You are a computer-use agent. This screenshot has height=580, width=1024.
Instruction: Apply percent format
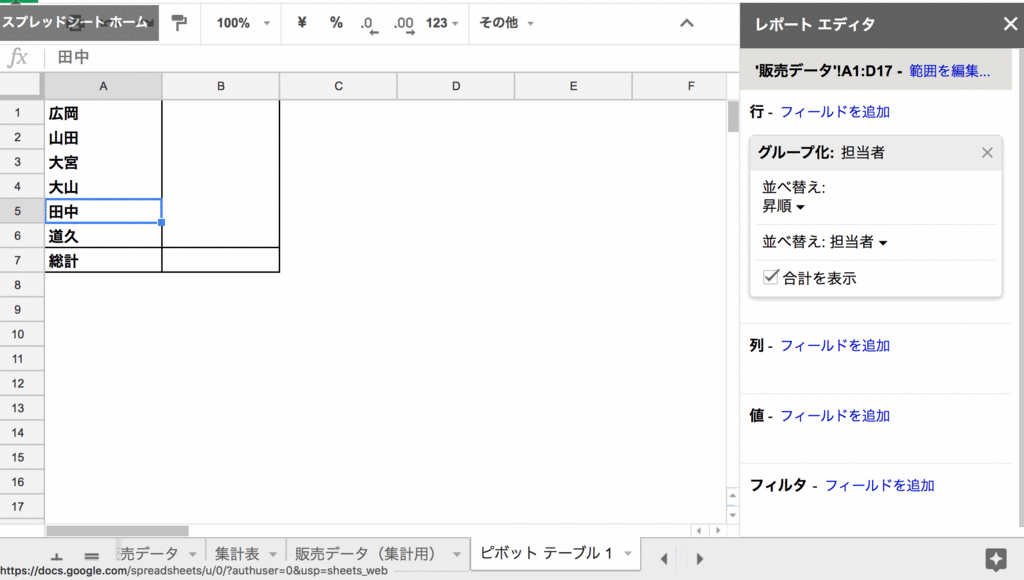[x=335, y=22]
